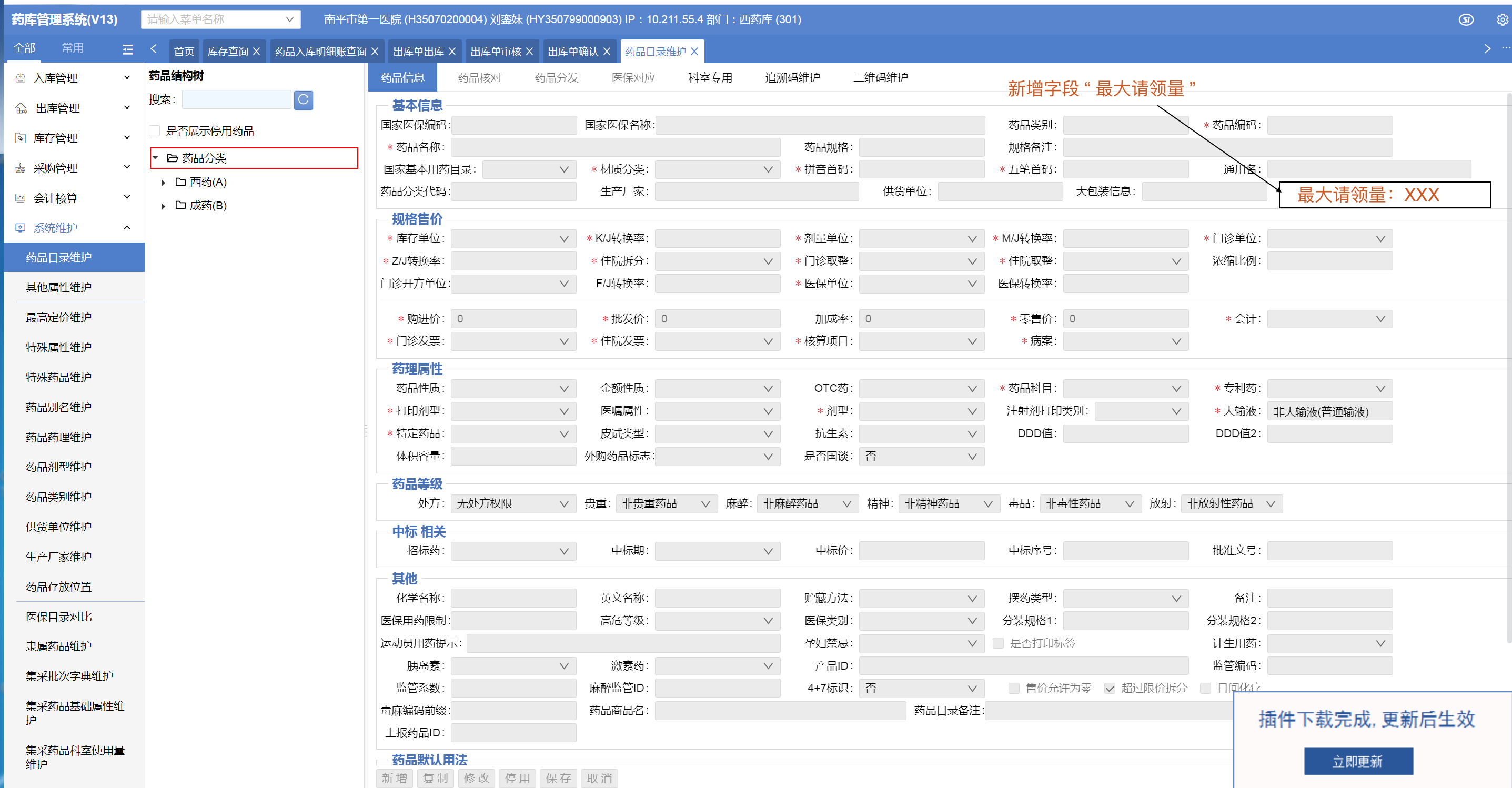The image size is (1512, 788).
Task: Click the 出库管理 sidebar icon
Action: tap(21, 108)
